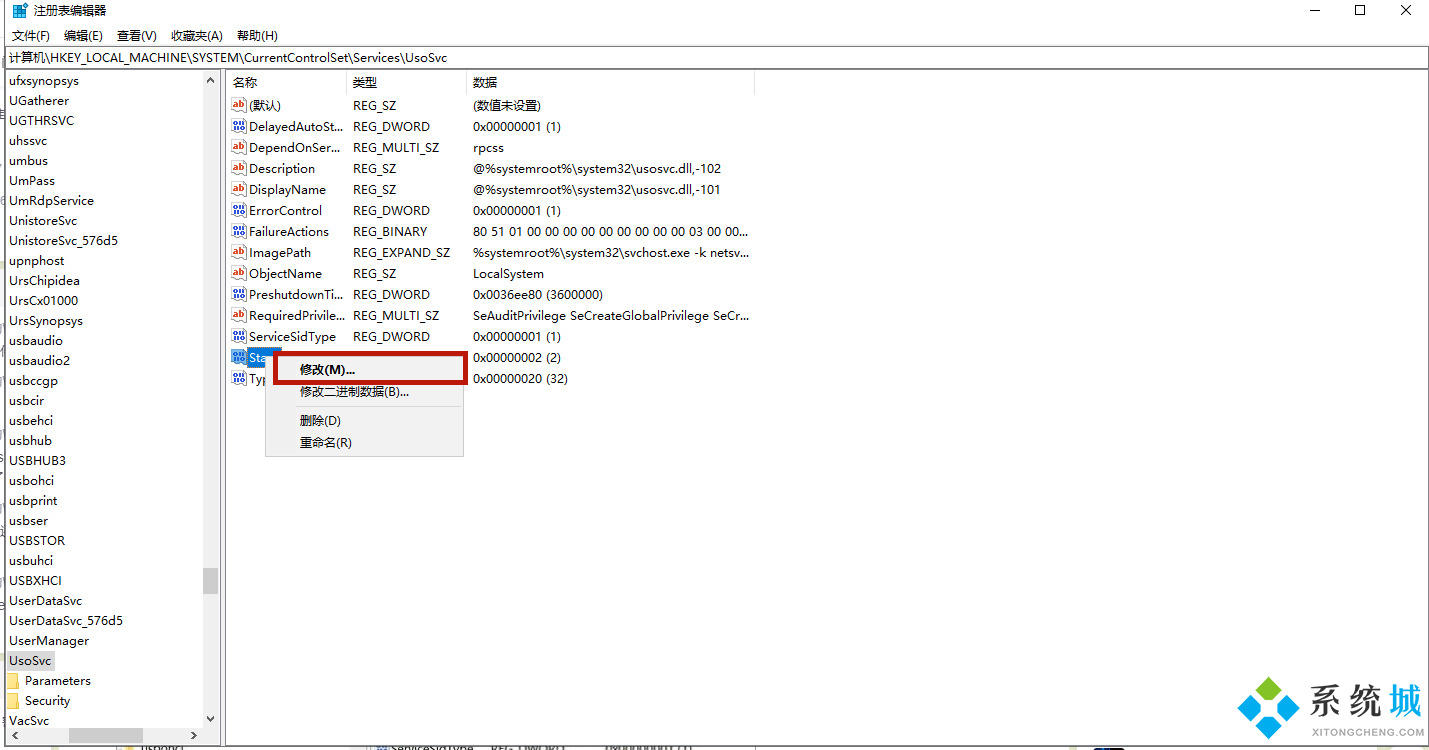Click the ServiceSidType DWORD icon
1429x750 pixels.
tap(239, 336)
